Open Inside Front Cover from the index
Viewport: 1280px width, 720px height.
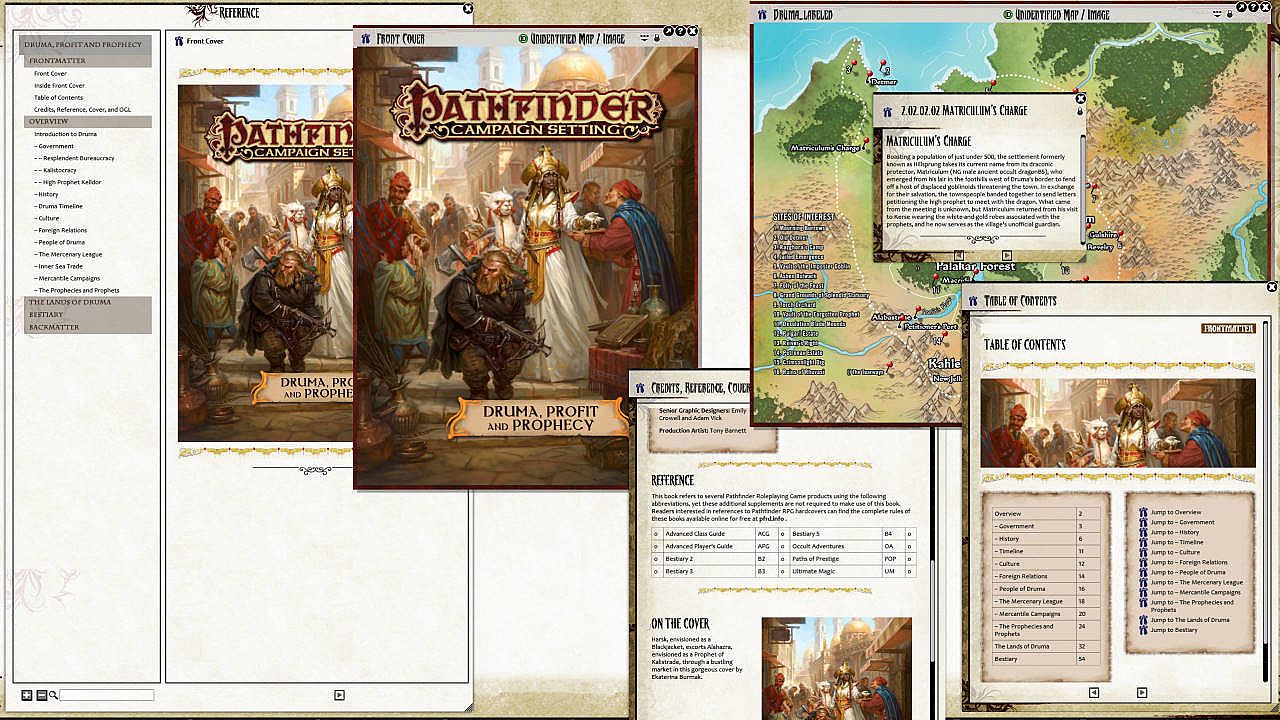(59, 85)
